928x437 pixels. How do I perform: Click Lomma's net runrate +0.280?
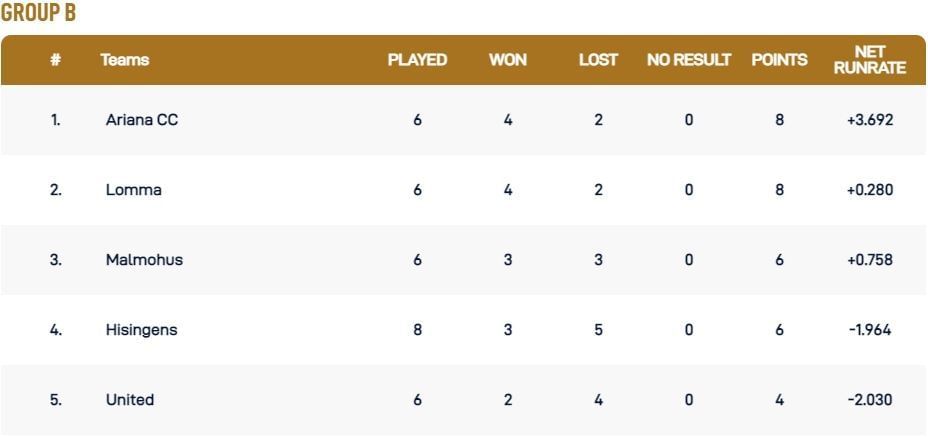click(869, 190)
